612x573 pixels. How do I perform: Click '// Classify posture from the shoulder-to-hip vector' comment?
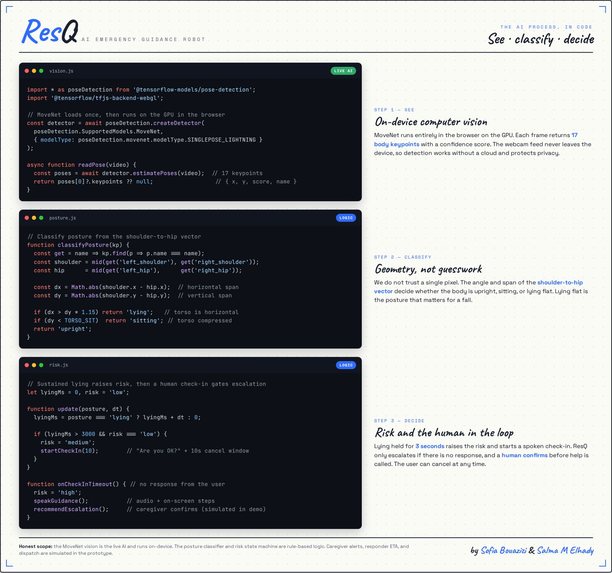pos(114,237)
